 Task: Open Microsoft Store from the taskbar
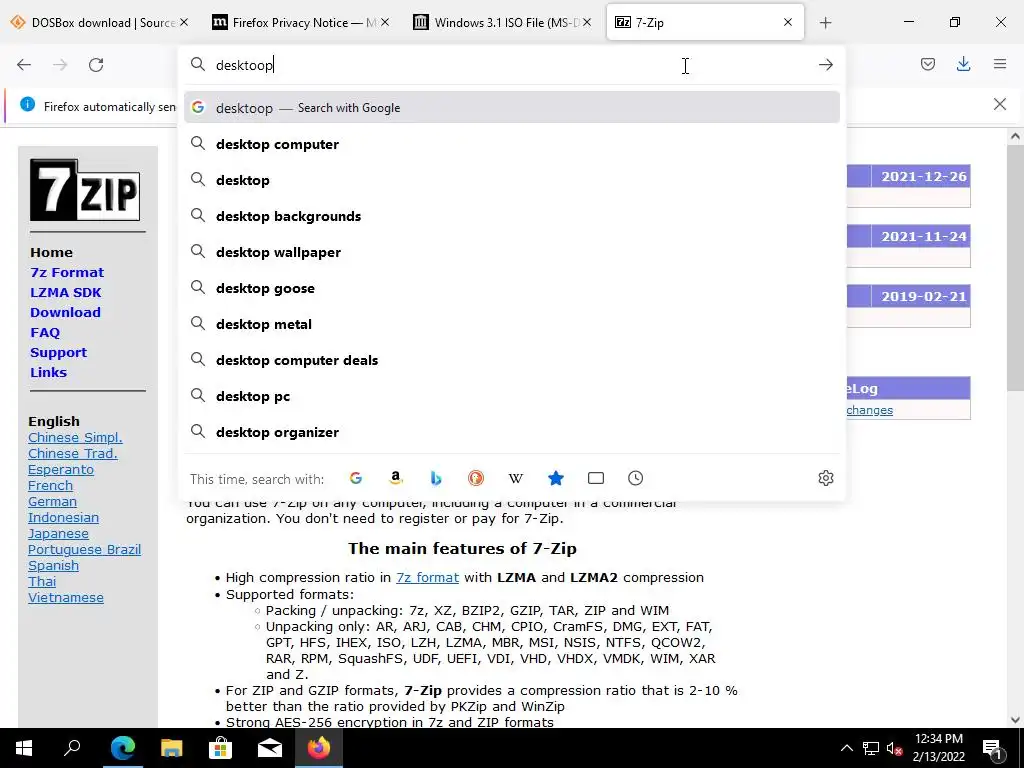pyautogui.click(x=220, y=748)
